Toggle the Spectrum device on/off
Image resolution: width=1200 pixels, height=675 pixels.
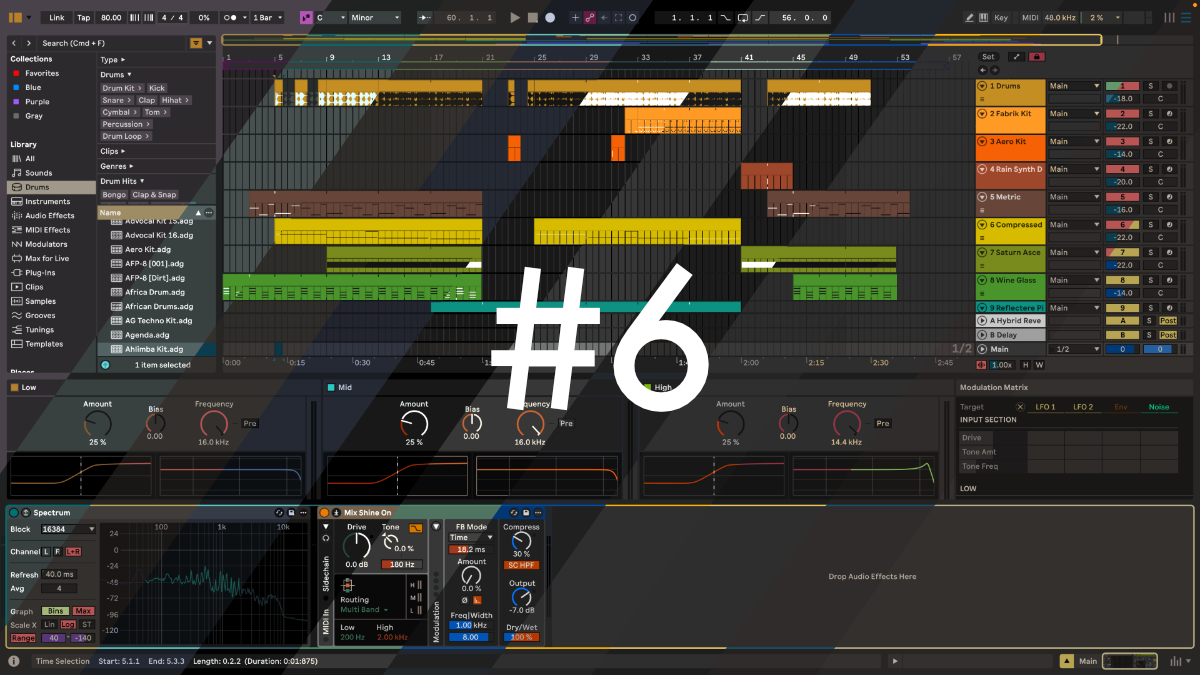[x=14, y=513]
